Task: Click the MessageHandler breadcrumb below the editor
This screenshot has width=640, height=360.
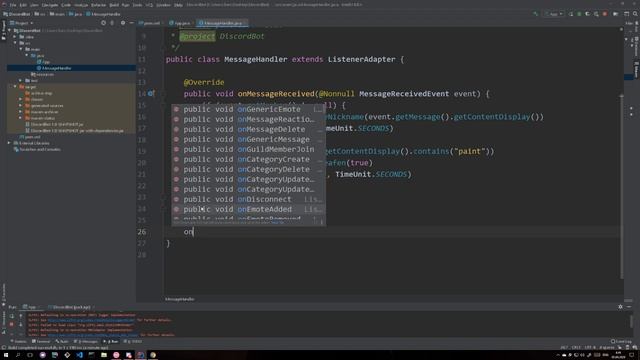Action: point(180,299)
